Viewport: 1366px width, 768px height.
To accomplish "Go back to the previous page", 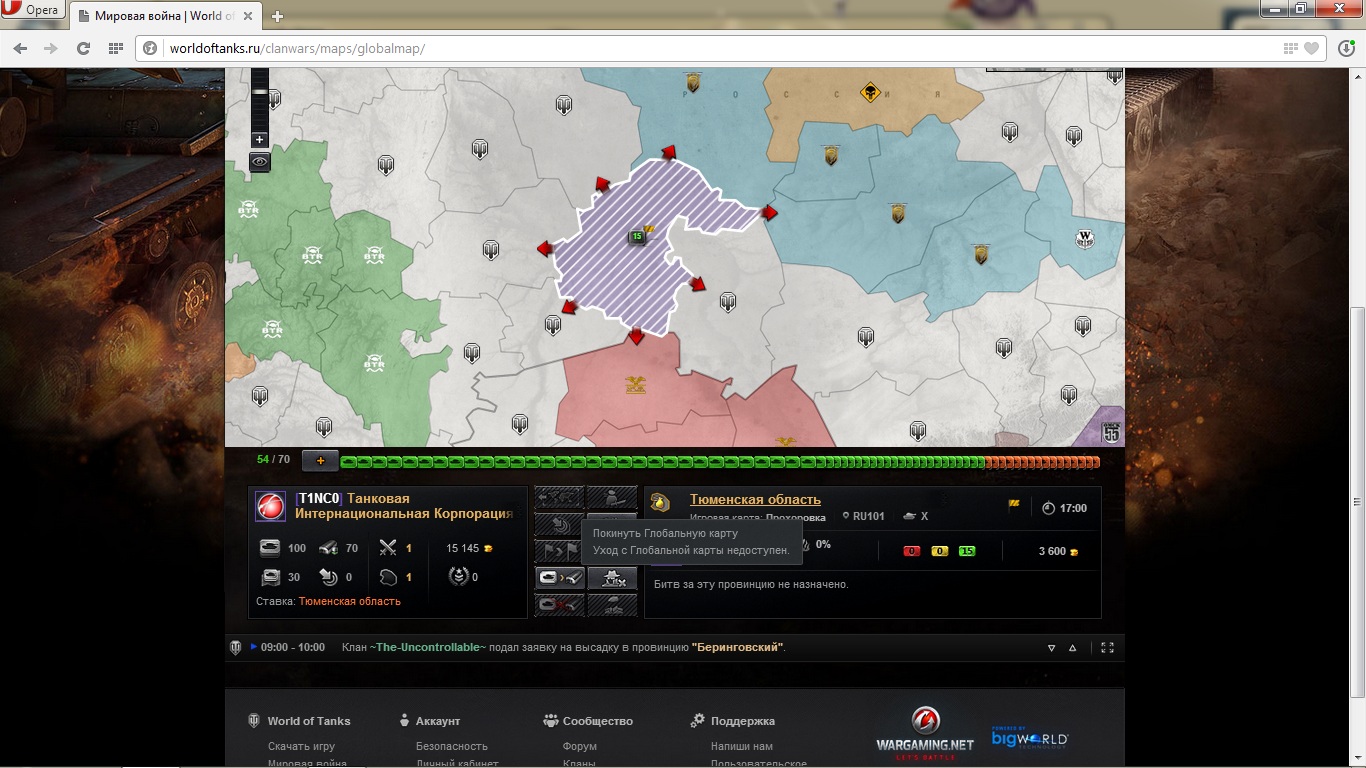I will 21,48.
